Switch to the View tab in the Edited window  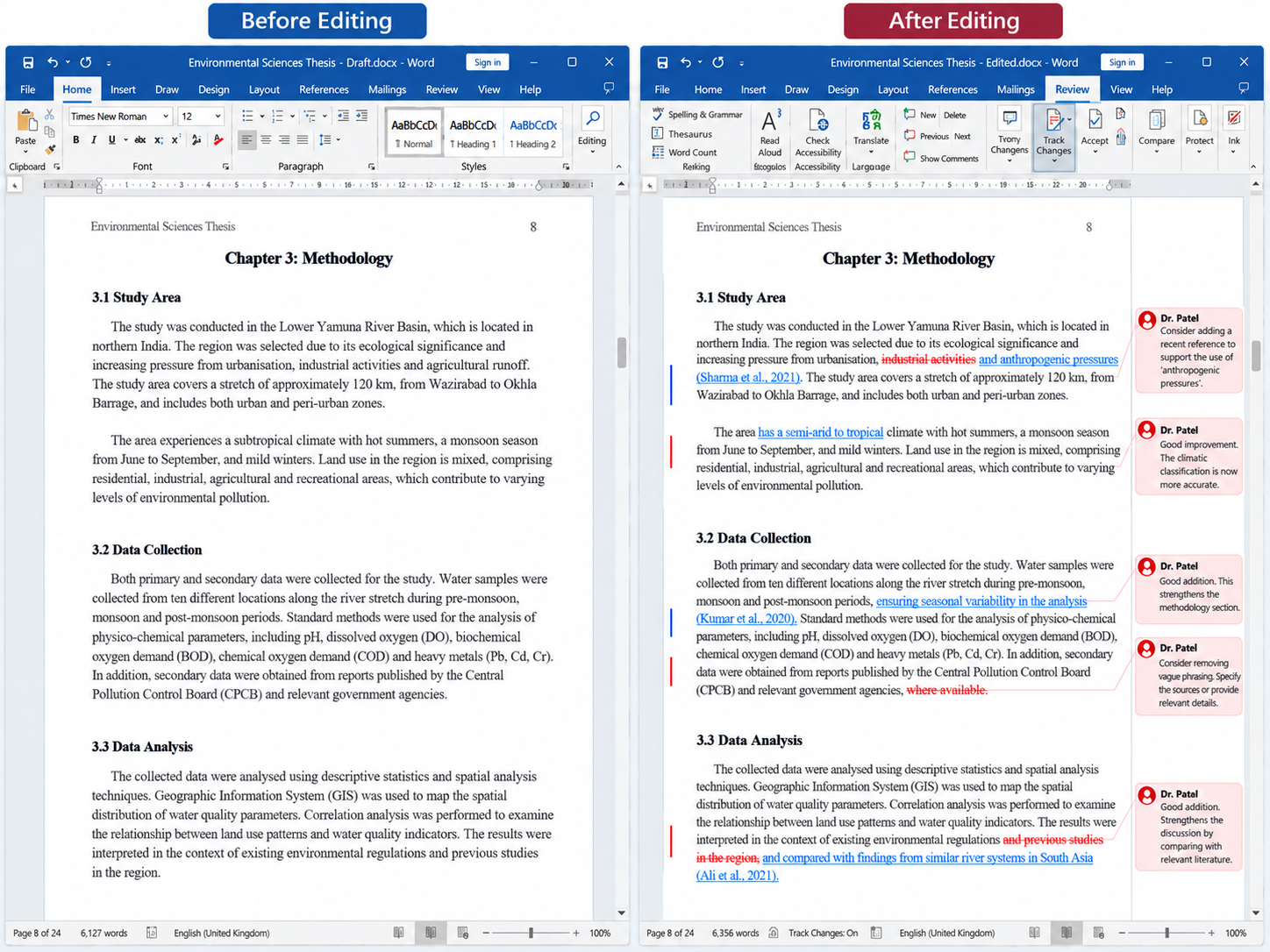pyautogui.click(x=1121, y=89)
